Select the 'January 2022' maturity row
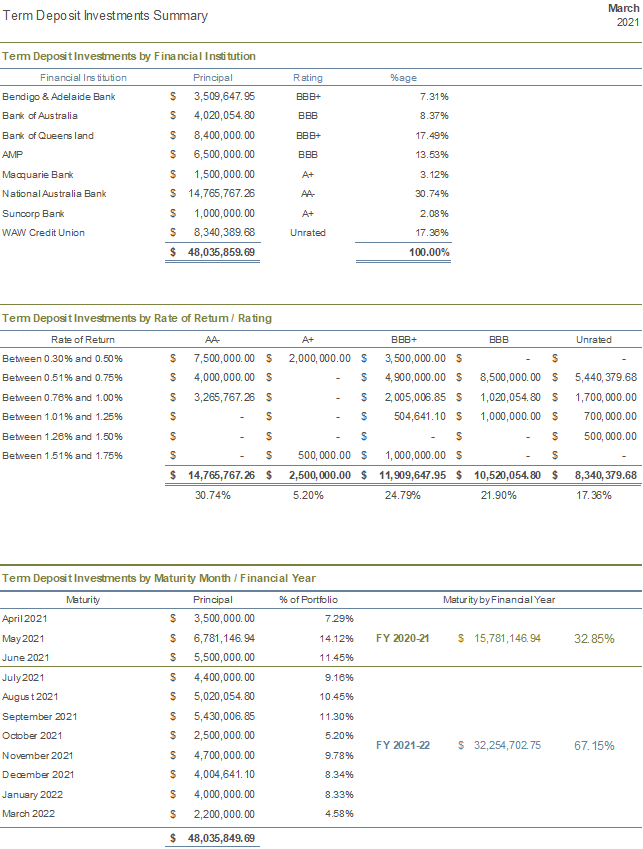643x849 pixels. [32, 795]
